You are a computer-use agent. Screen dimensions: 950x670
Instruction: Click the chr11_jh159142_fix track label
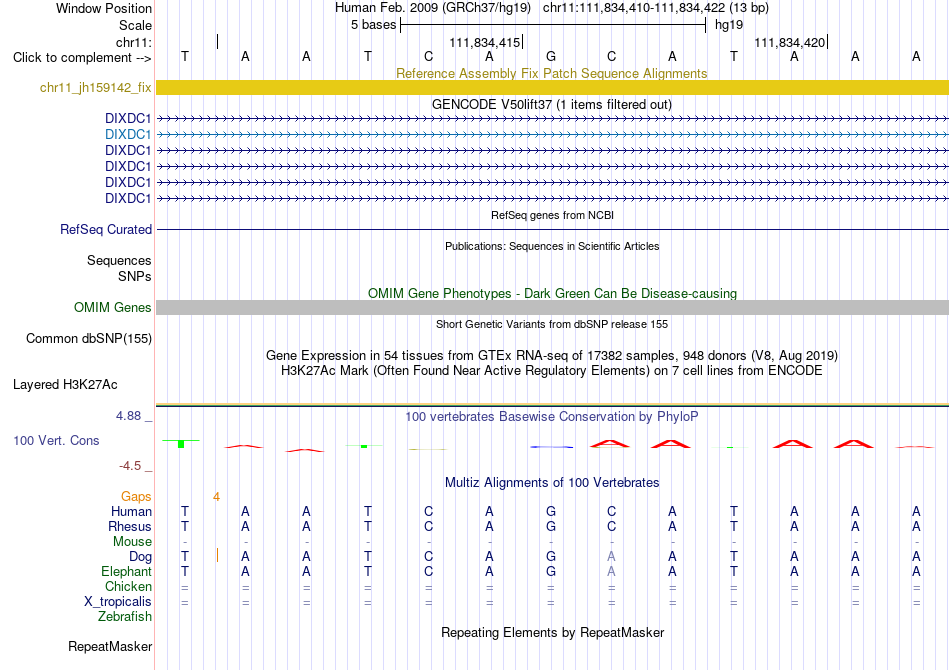point(95,87)
